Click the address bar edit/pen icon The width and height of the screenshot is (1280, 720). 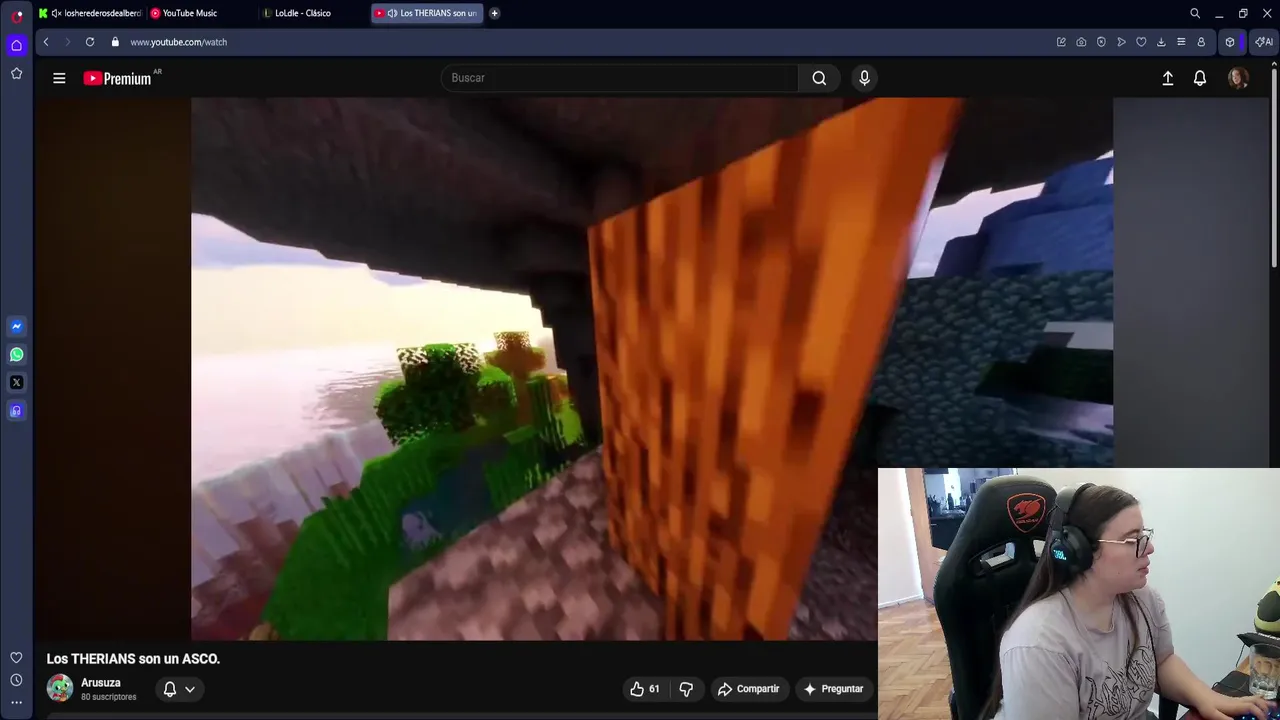[x=1061, y=42]
